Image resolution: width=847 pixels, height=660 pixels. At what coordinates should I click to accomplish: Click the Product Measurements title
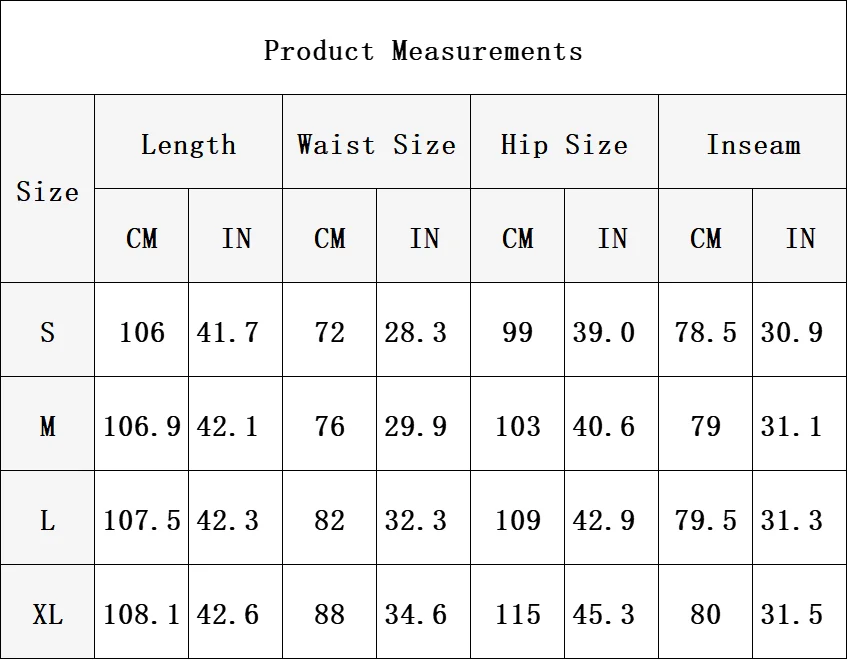tap(423, 50)
